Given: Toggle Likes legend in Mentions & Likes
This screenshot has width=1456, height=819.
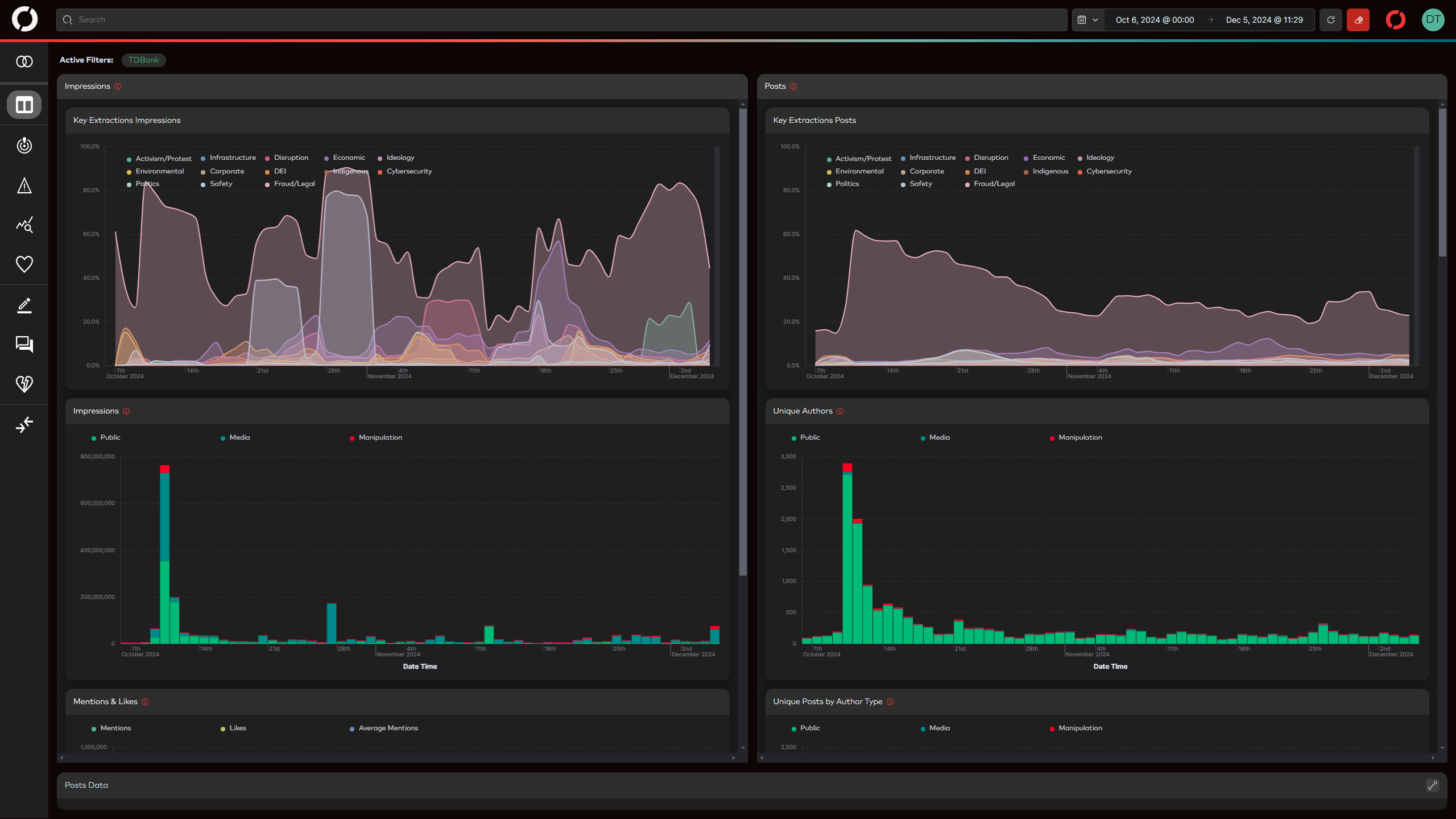Looking at the screenshot, I should click(233, 728).
